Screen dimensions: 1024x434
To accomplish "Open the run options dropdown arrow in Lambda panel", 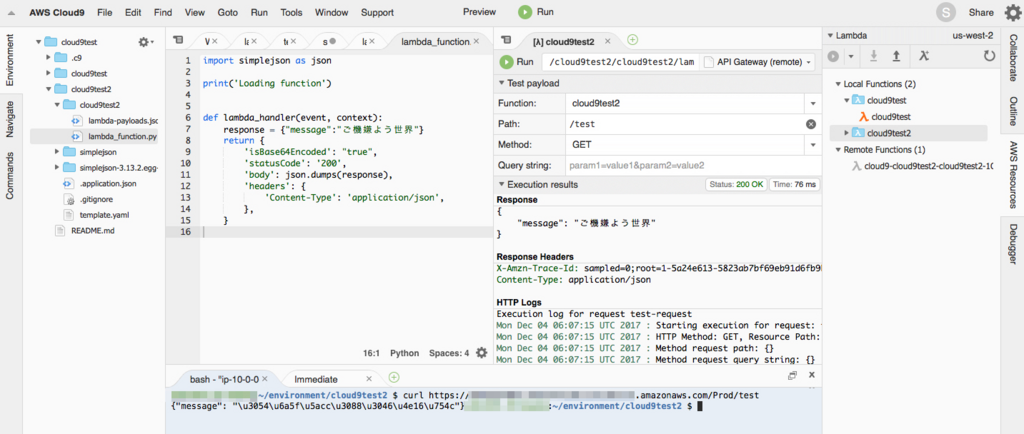I will 851,57.
